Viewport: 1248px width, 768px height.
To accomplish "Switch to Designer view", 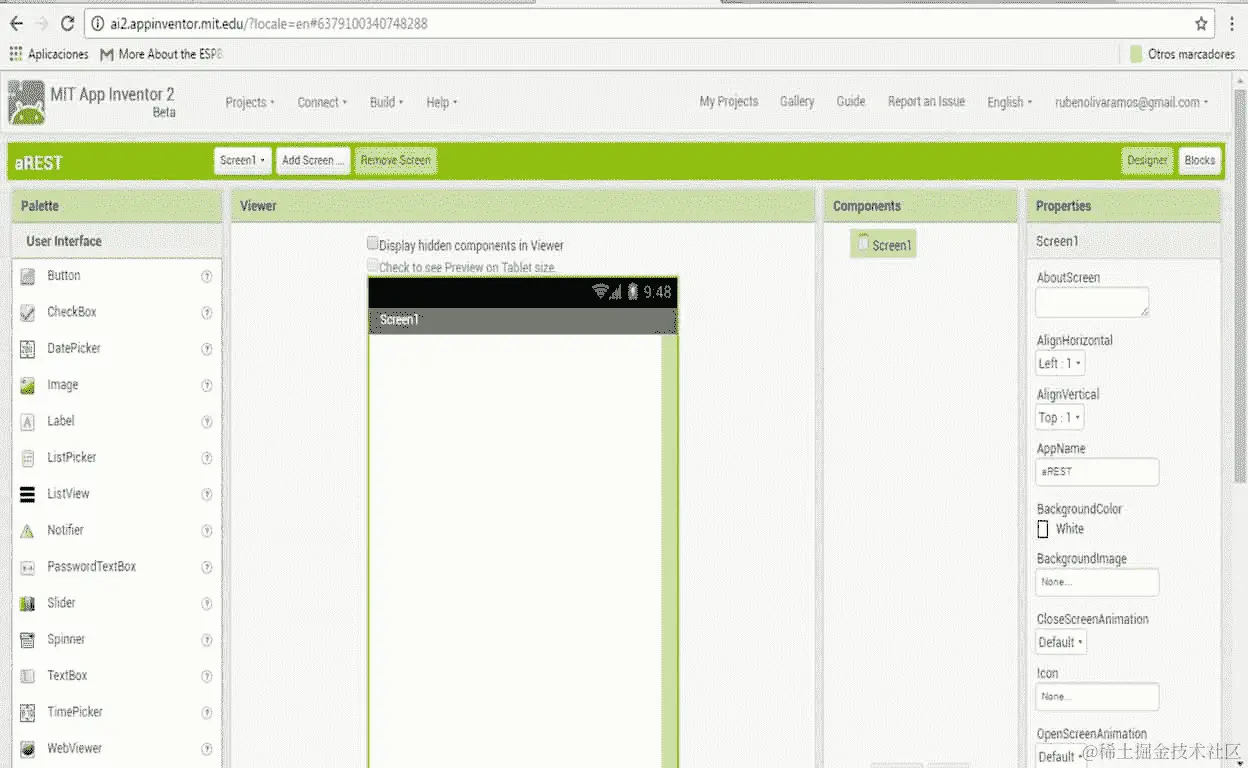I will click(1147, 161).
